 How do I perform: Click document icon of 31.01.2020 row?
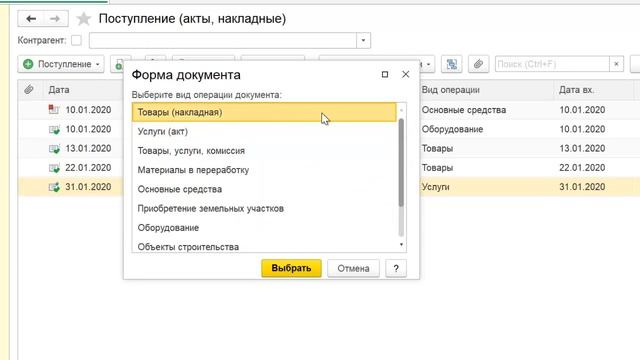pos(54,187)
